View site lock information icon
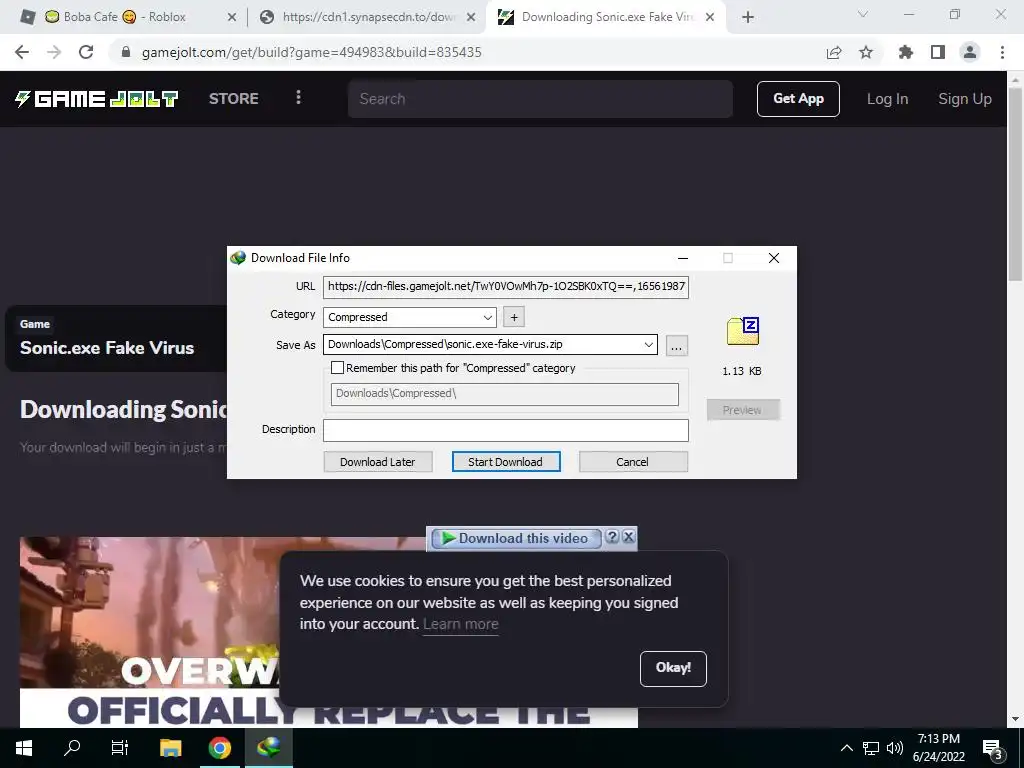The image size is (1024, 768). pyautogui.click(x=126, y=52)
